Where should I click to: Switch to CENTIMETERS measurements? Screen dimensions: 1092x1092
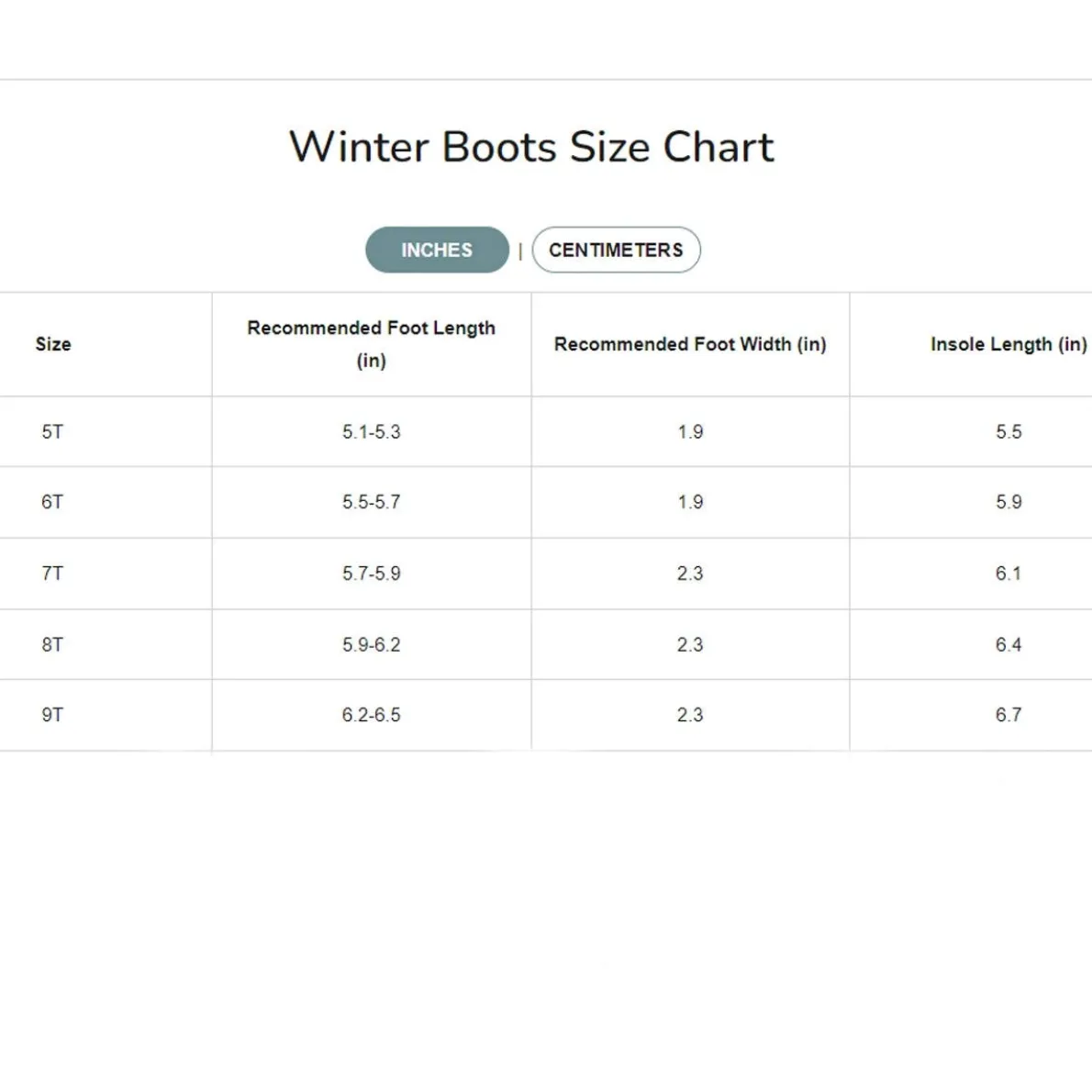tap(616, 249)
